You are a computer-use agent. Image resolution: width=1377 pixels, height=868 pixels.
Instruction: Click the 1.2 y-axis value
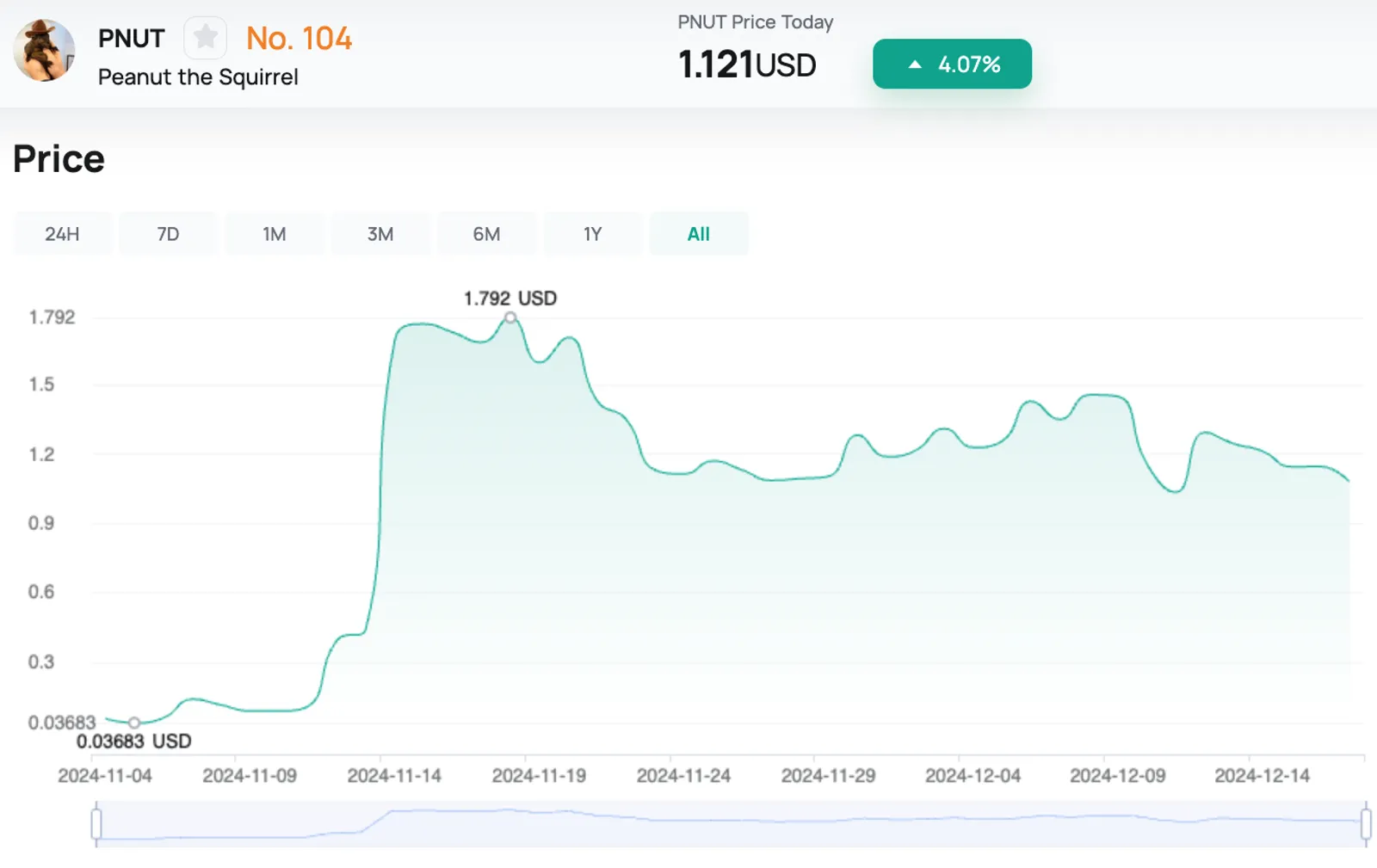click(41, 454)
